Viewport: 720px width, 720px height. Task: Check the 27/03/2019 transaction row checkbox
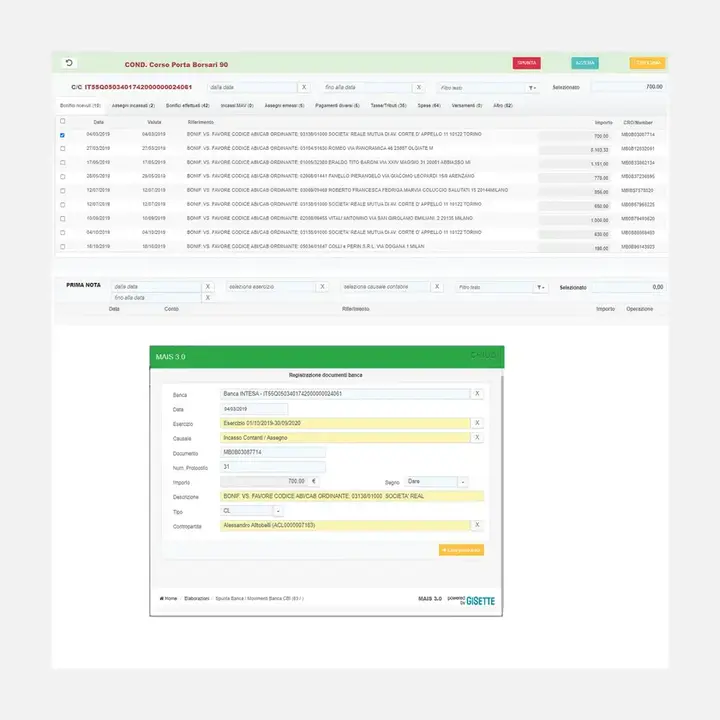[63, 148]
